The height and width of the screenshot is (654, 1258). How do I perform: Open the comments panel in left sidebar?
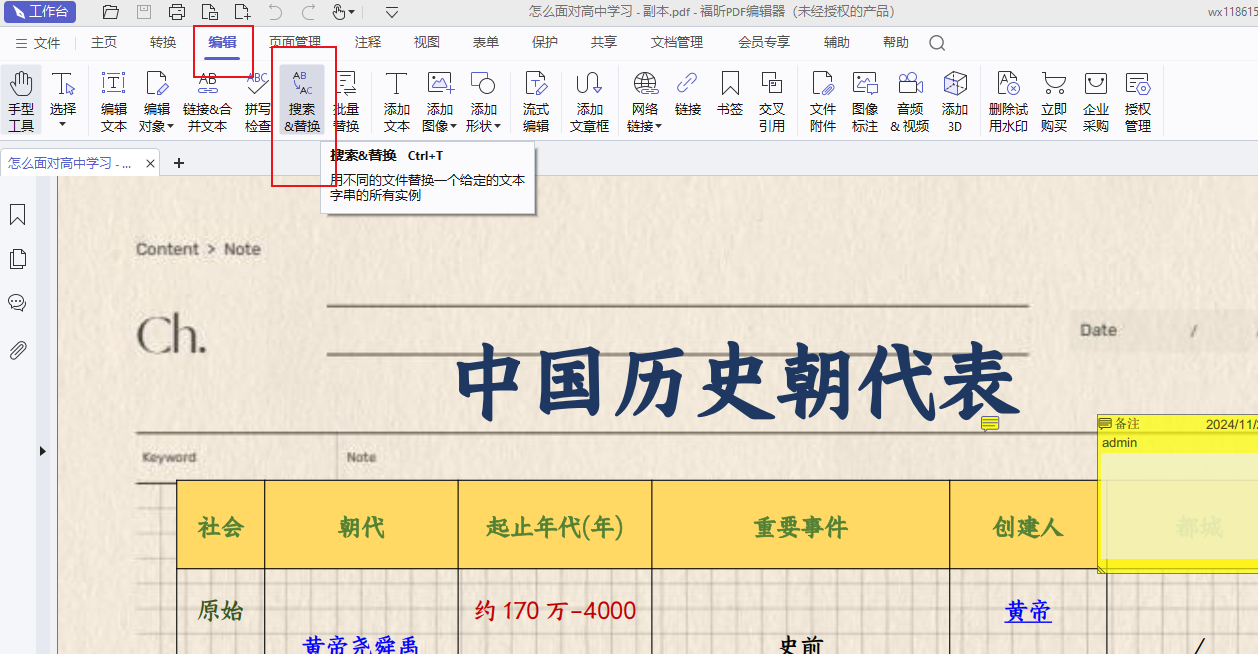coord(17,303)
